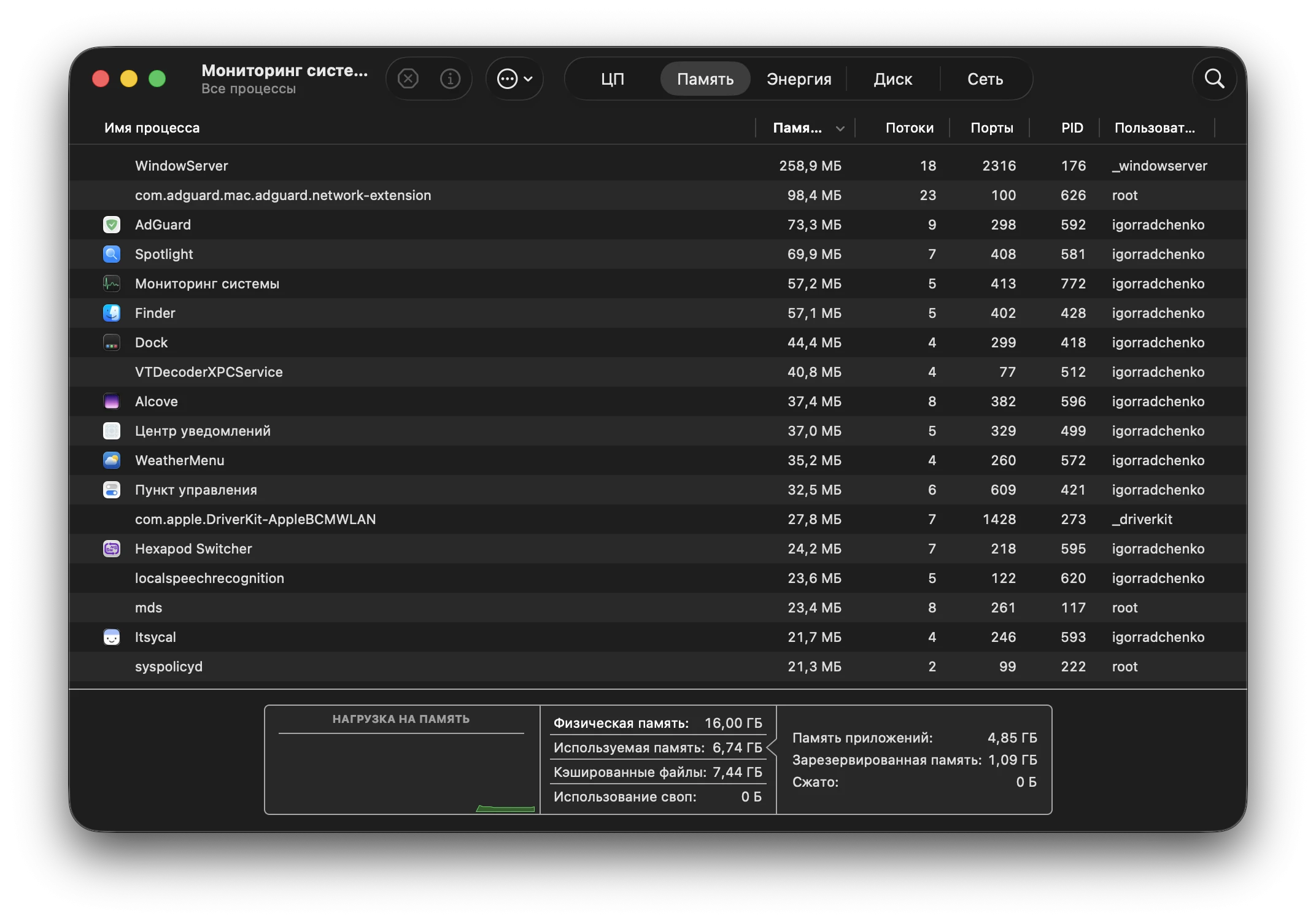
Task: Sort by the Порты column header
Action: pos(991,128)
